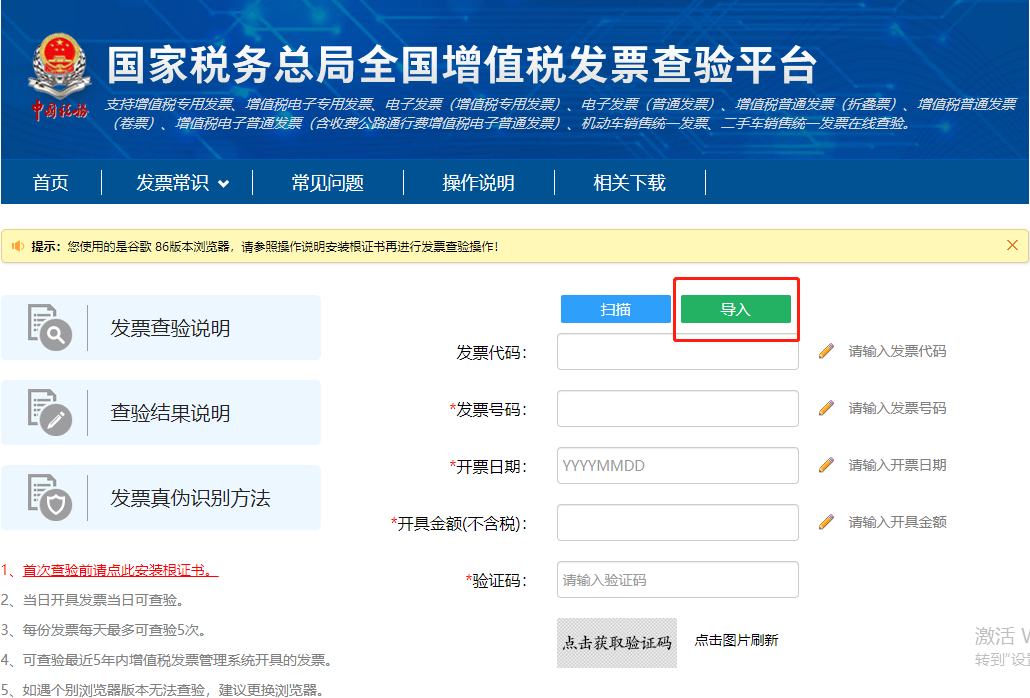The height and width of the screenshot is (698, 1030).
Task: Click the pencil invoice icon beside 查验结果说明
Action: tap(49, 412)
